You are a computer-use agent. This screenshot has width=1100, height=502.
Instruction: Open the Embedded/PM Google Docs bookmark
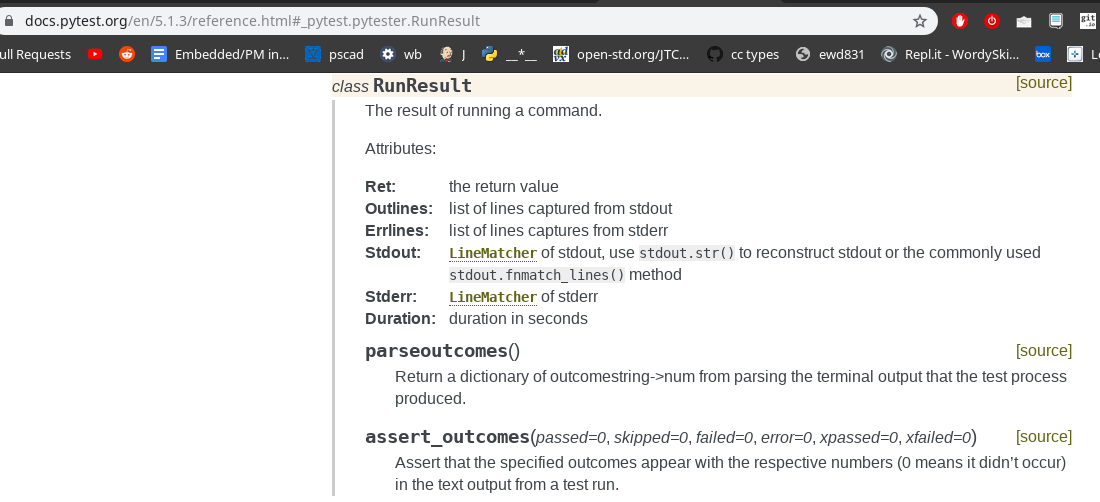point(220,54)
